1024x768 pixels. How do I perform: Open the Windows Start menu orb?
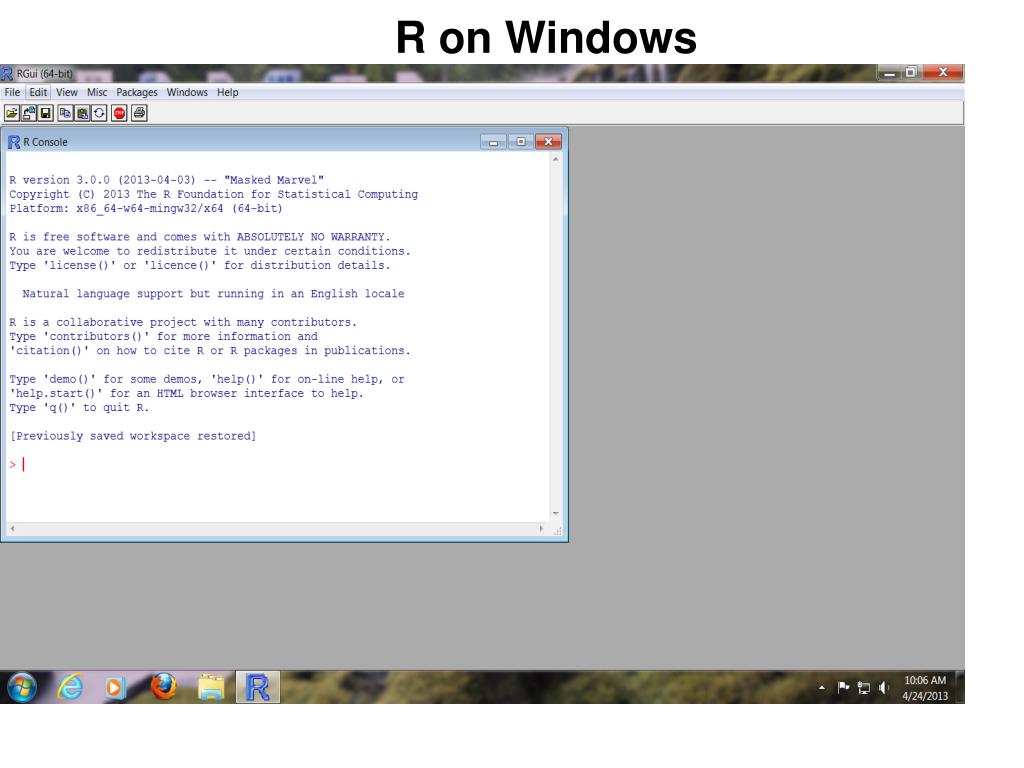[22, 688]
